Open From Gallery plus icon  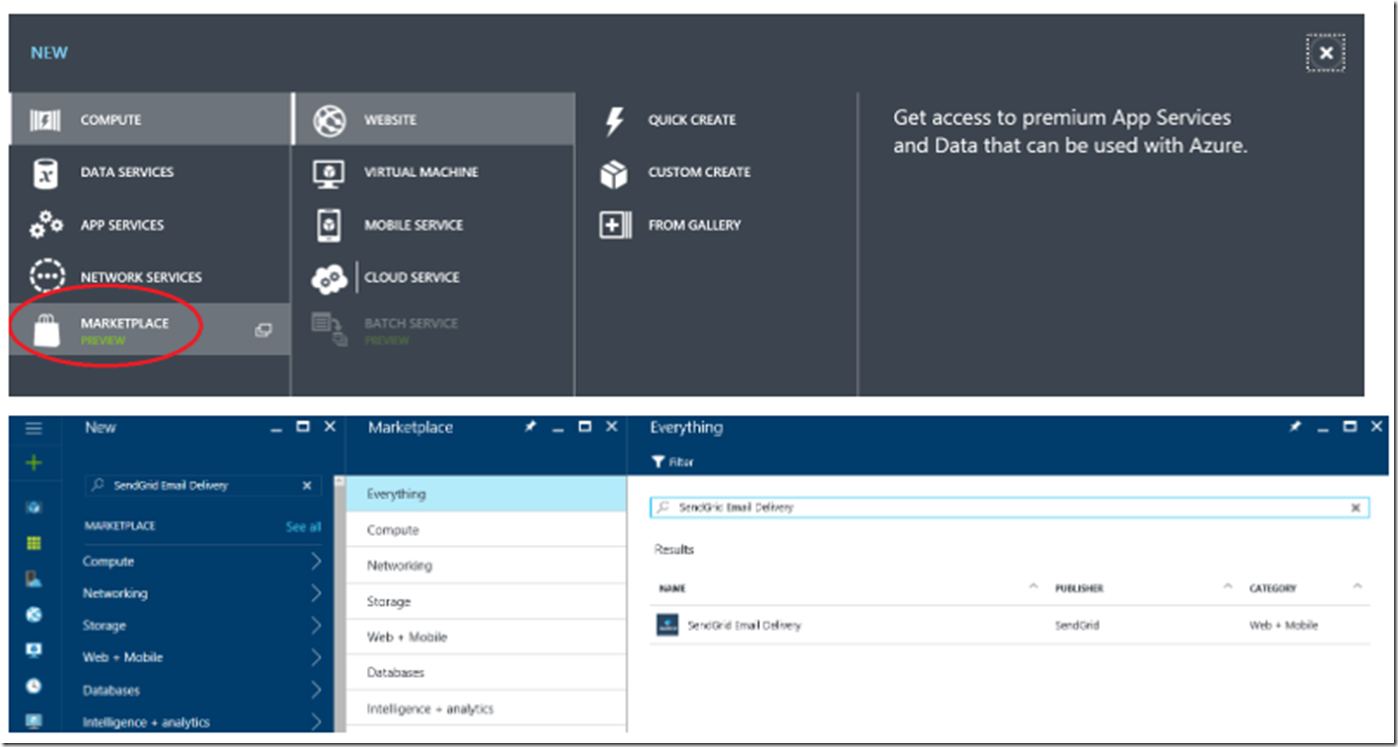pyautogui.click(x=614, y=225)
